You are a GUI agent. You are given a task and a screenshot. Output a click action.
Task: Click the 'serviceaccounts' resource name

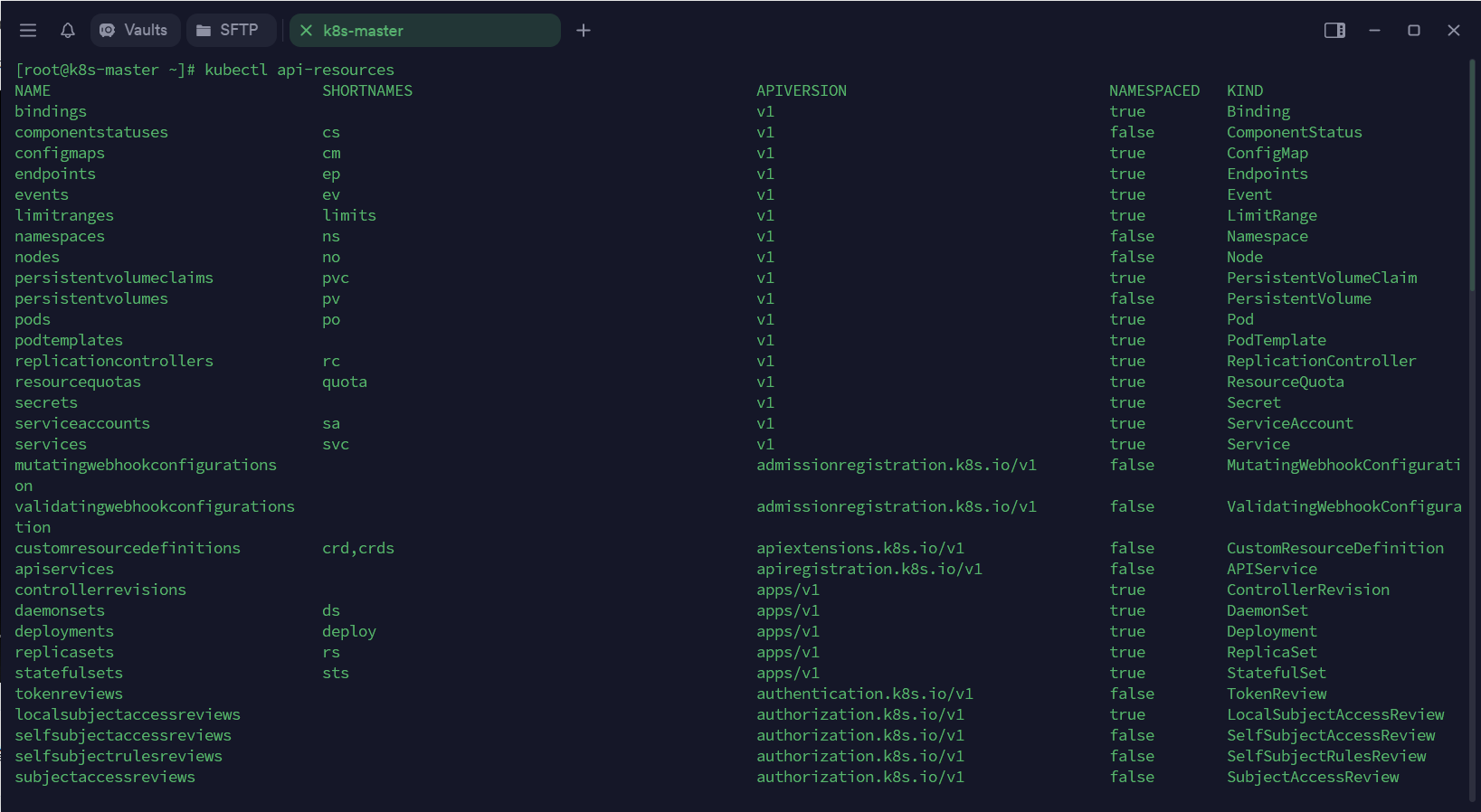click(x=82, y=423)
